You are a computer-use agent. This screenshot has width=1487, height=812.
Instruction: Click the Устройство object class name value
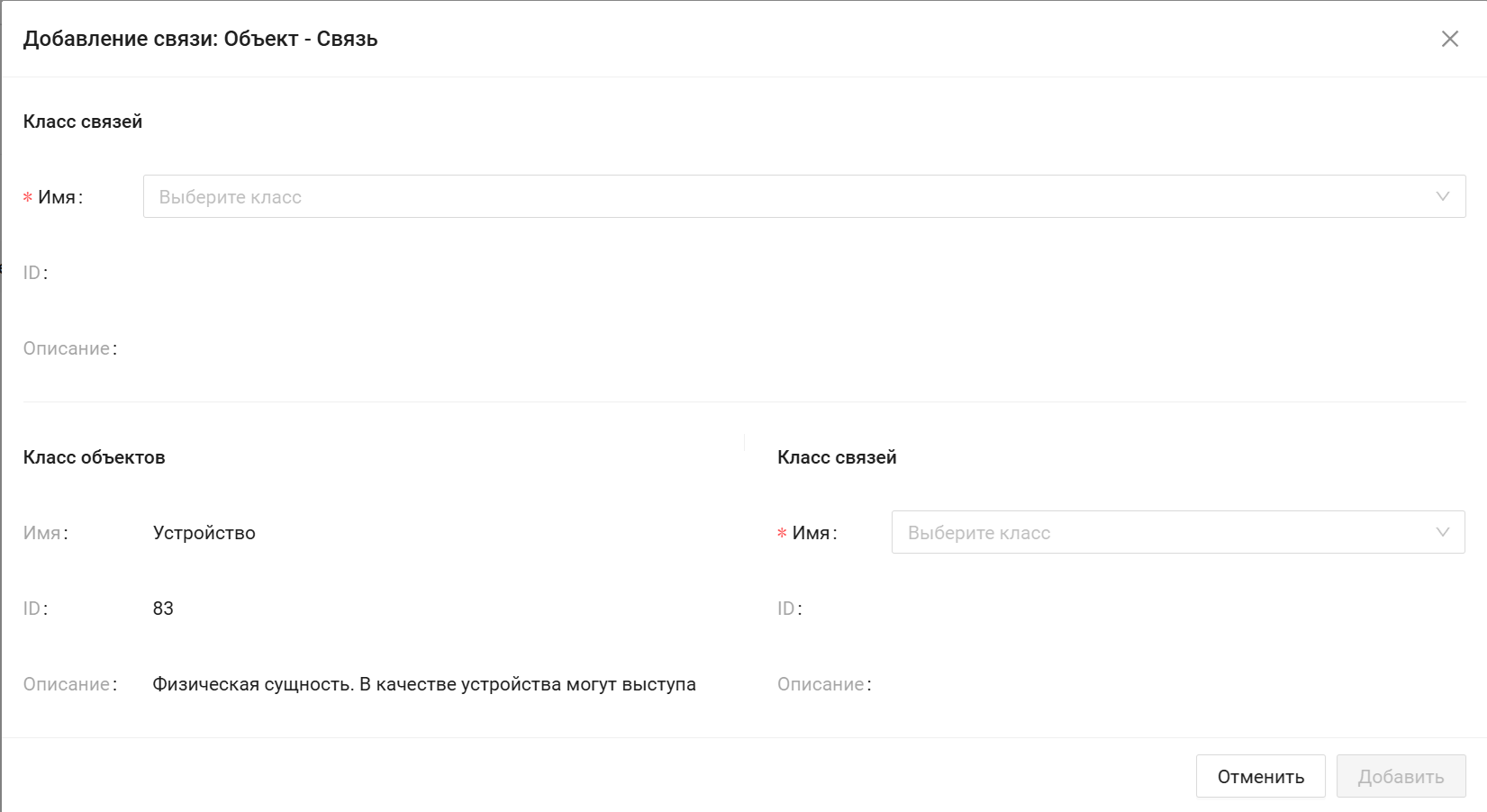[204, 533]
